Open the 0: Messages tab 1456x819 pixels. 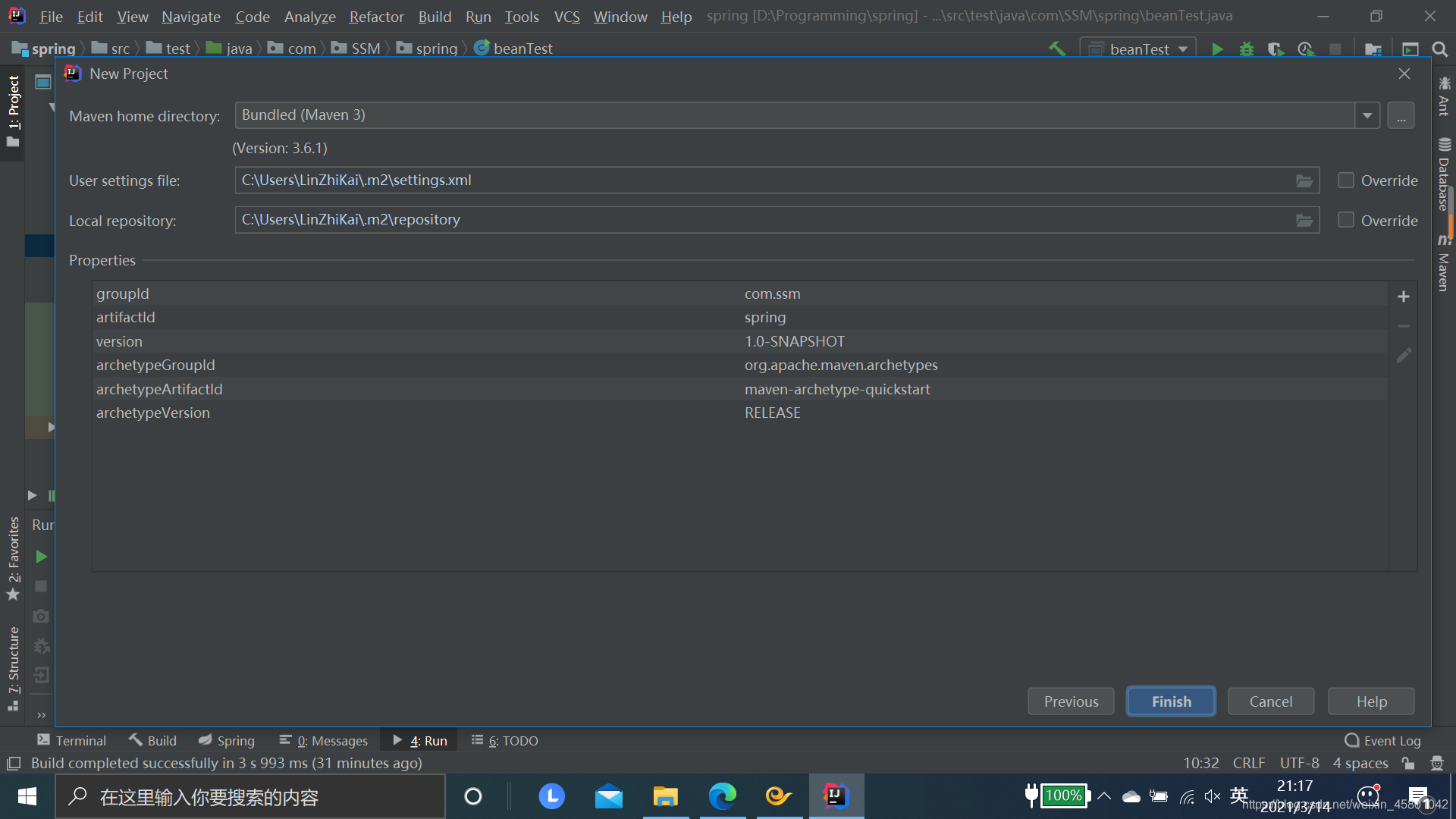coord(324,740)
